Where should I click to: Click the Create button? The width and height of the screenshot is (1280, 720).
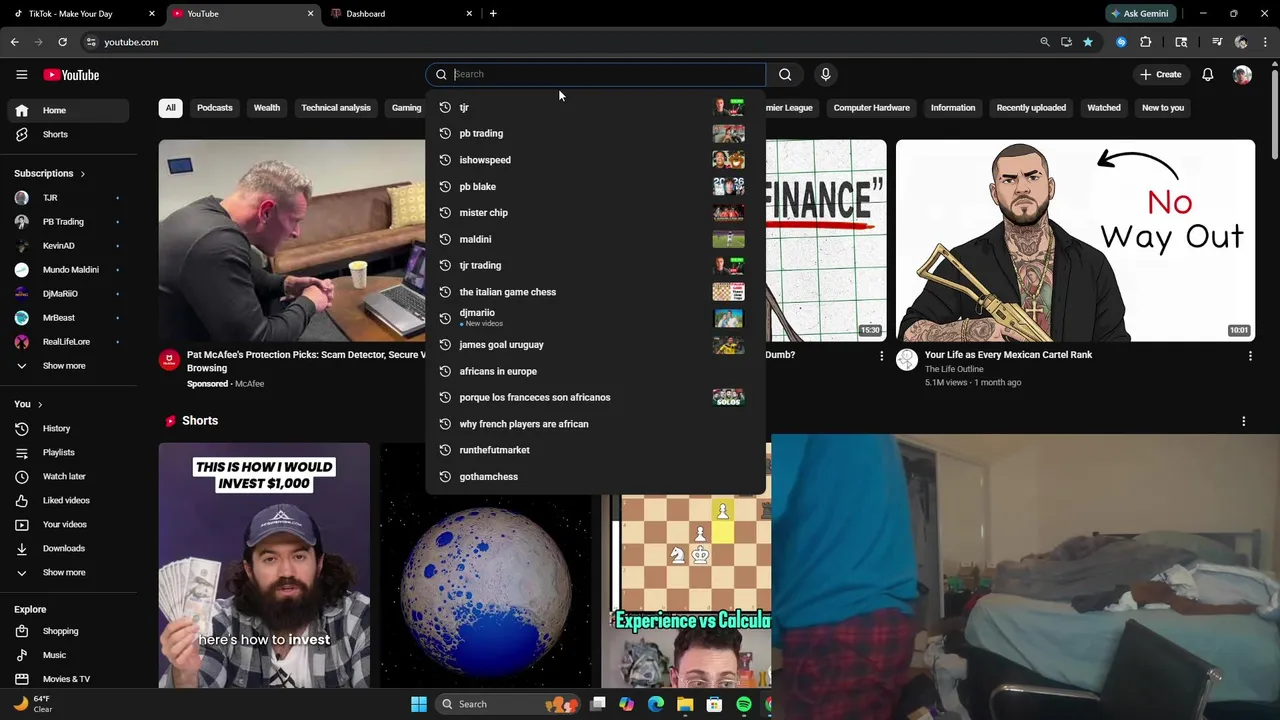click(1160, 75)
